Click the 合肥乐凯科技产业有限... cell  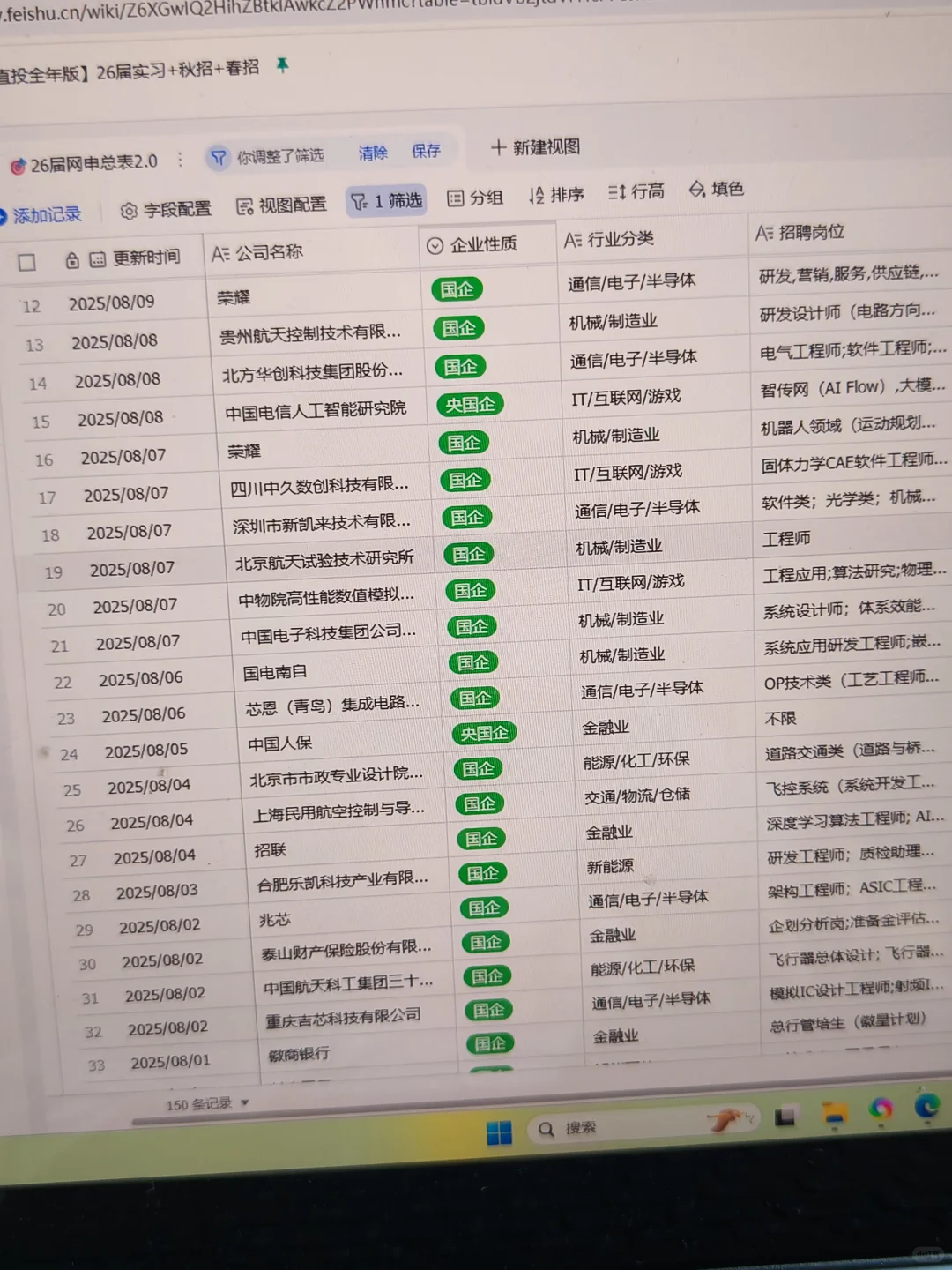coord(342,880)
